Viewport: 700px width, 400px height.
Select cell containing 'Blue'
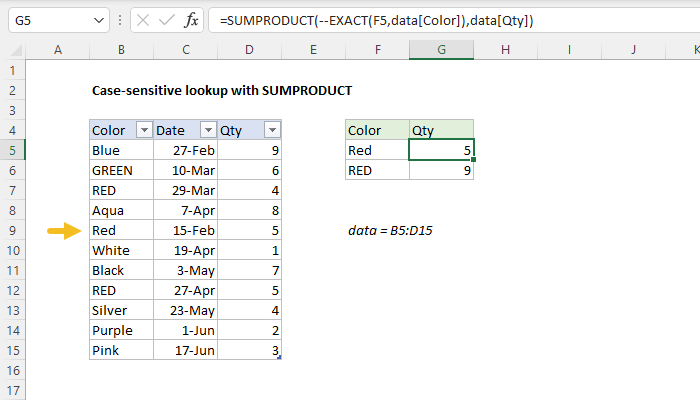[x=121, y=150]
